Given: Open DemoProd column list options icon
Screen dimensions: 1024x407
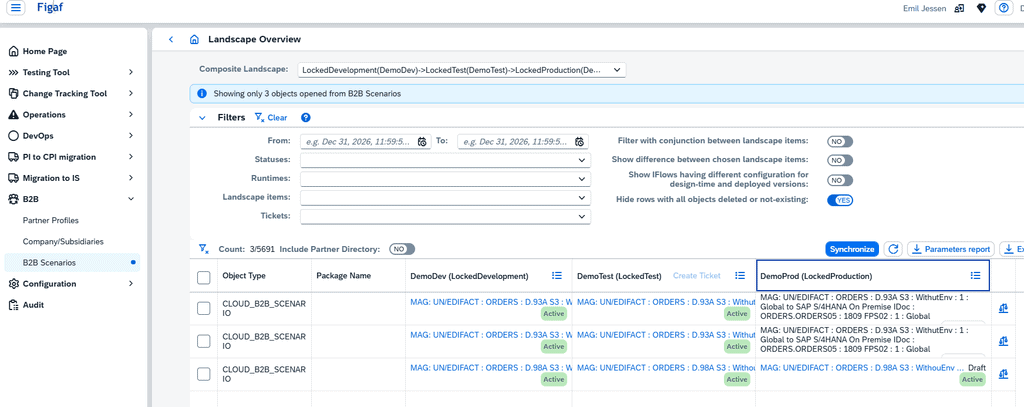Looking at the screenshot, I should 976,276.
